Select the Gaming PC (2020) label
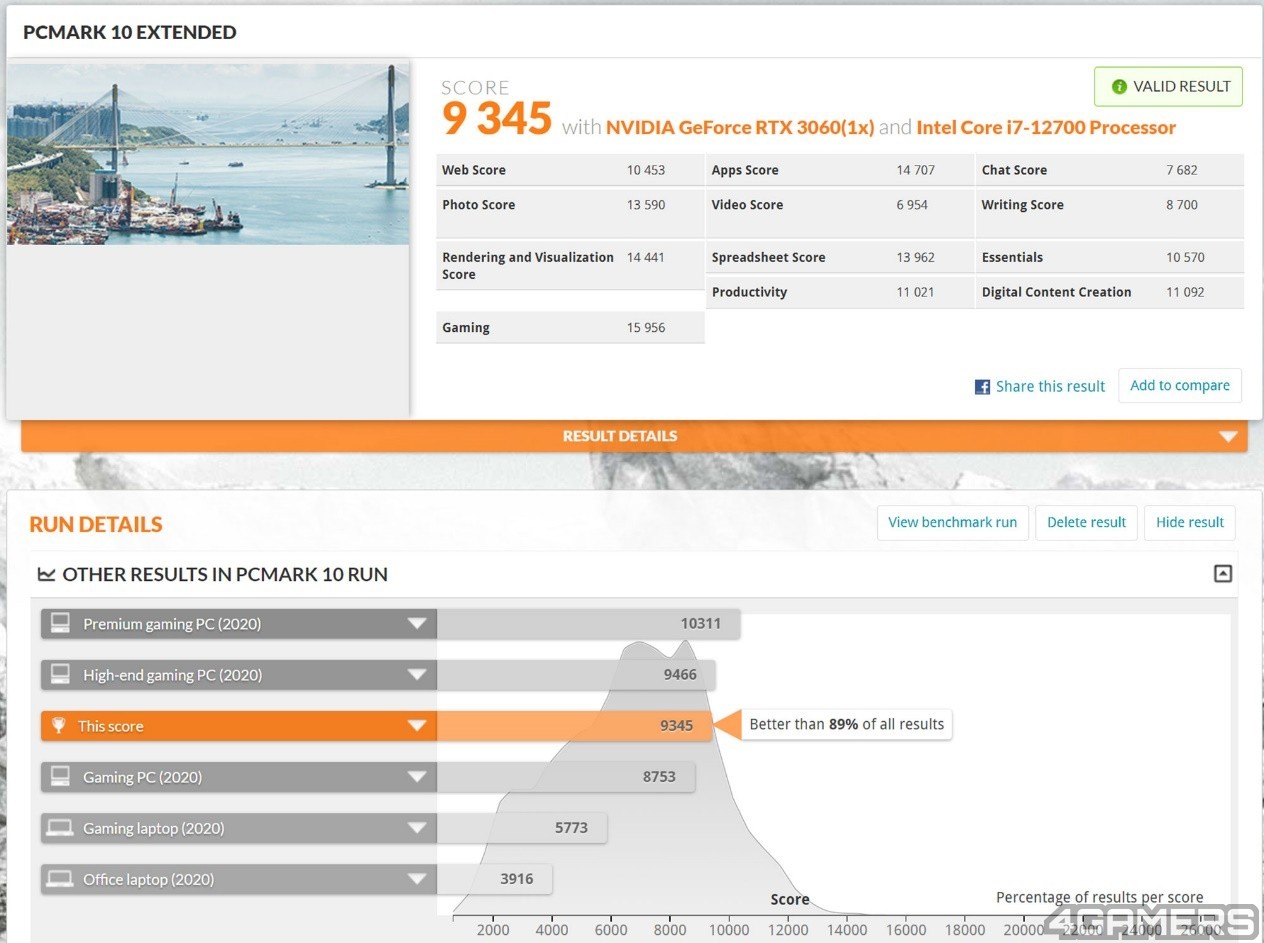 142,777
